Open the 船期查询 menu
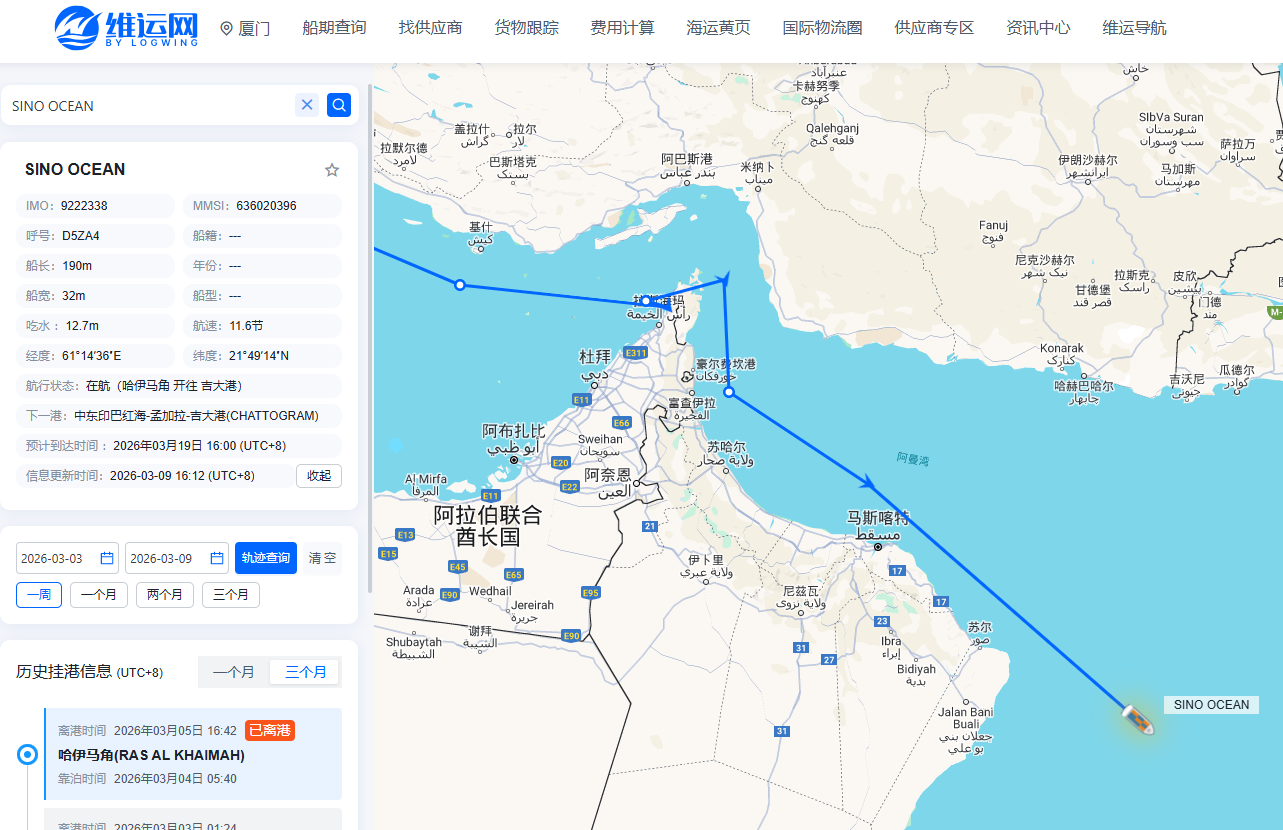The width and height of the screenshot is (1283, 830). click(x=334, y=28)
